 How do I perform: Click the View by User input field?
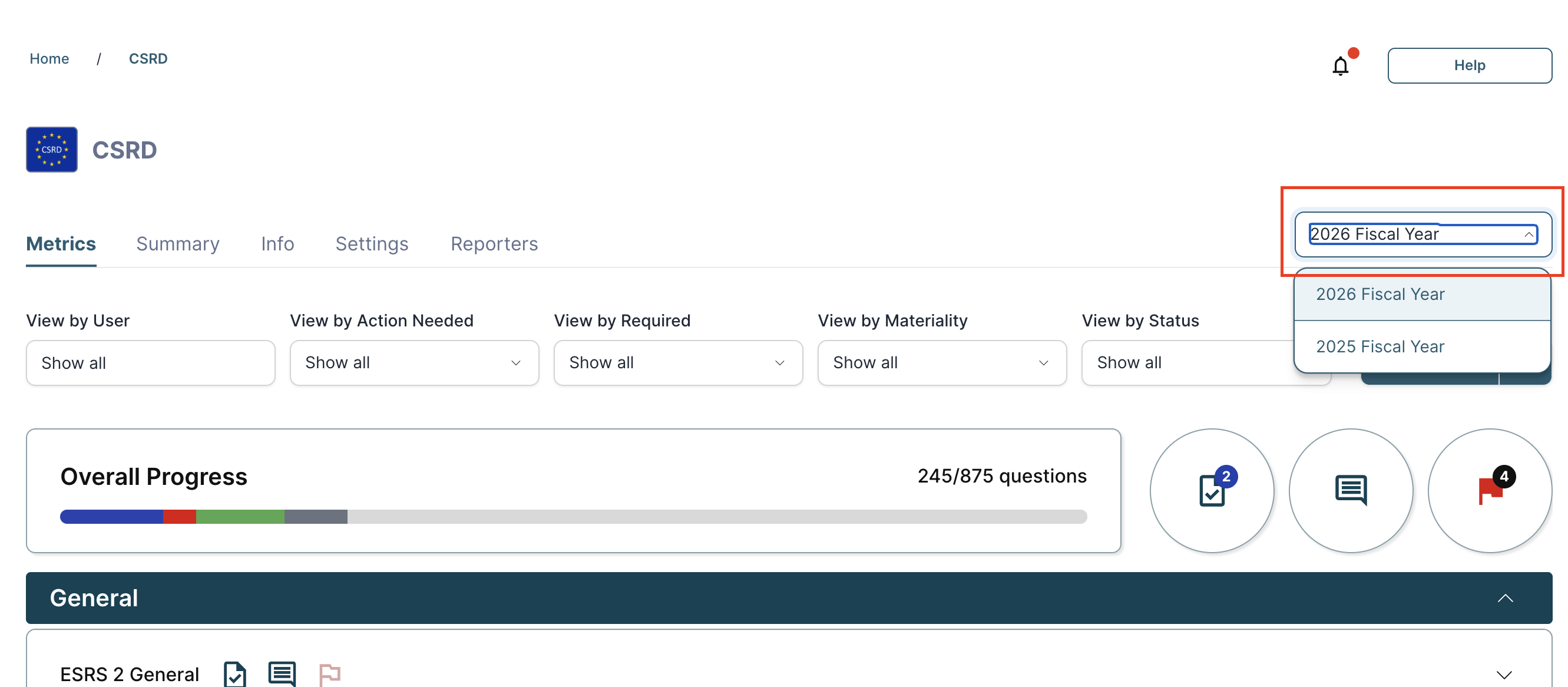tap(150, 363)
